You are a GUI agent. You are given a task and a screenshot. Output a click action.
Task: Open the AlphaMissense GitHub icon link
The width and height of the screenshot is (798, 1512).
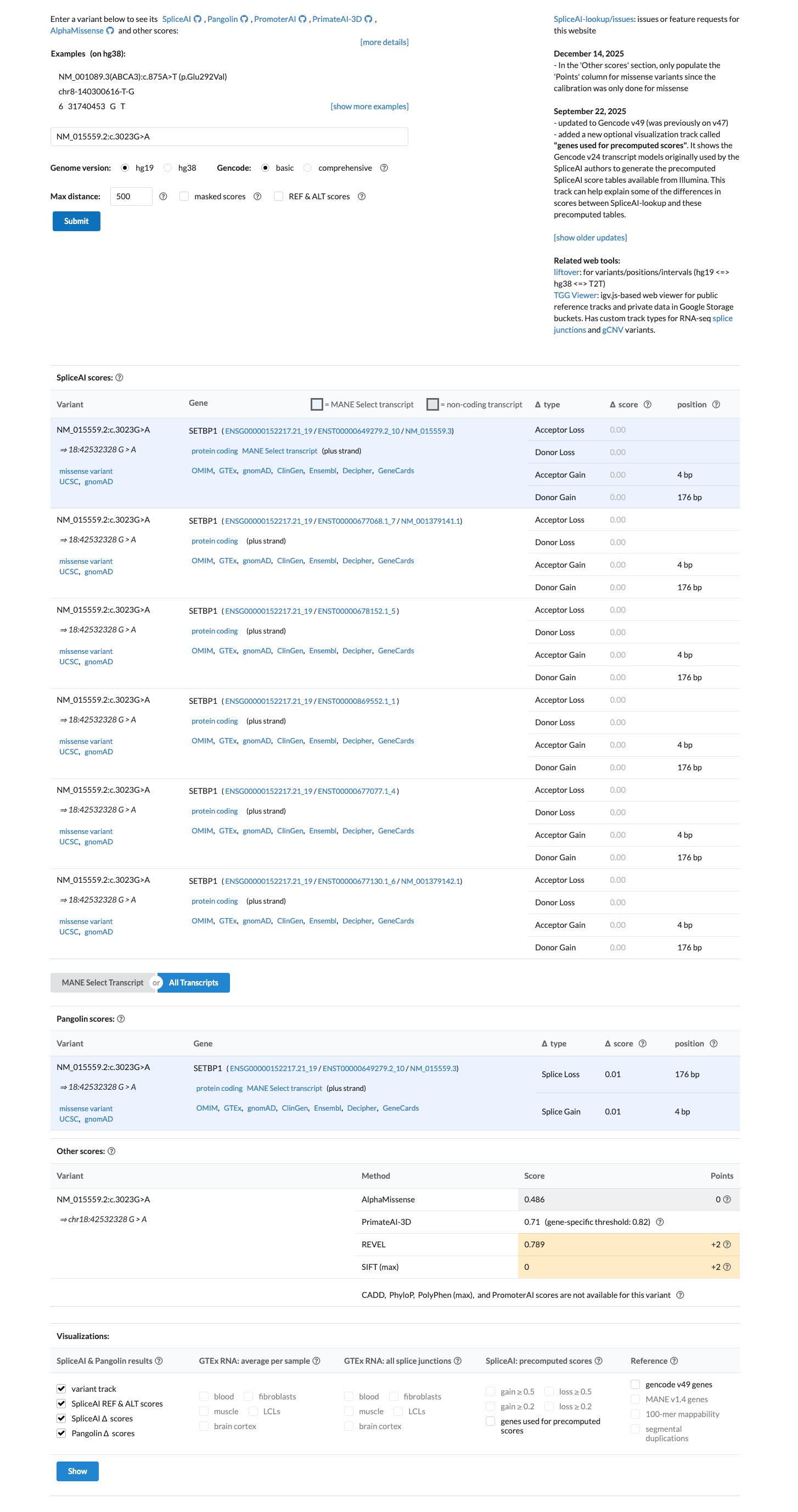coord(110,31)
